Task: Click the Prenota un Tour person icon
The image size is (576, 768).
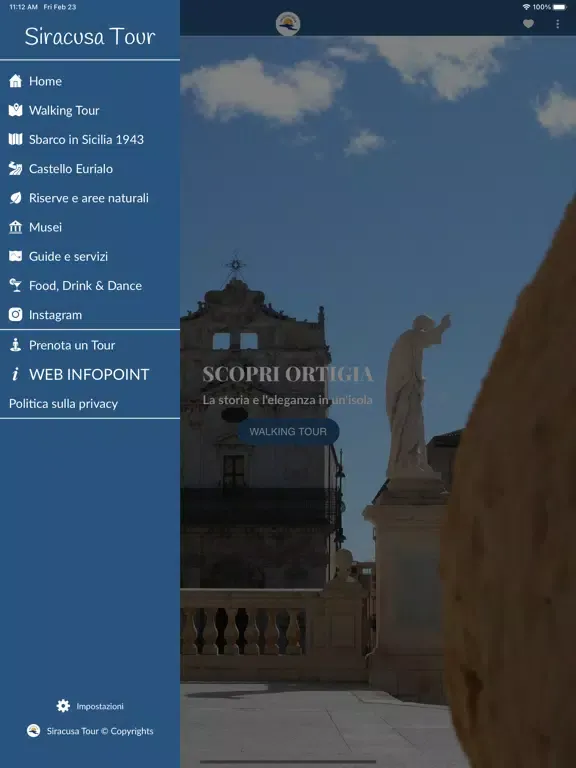Action: click(x=16, y=345)
